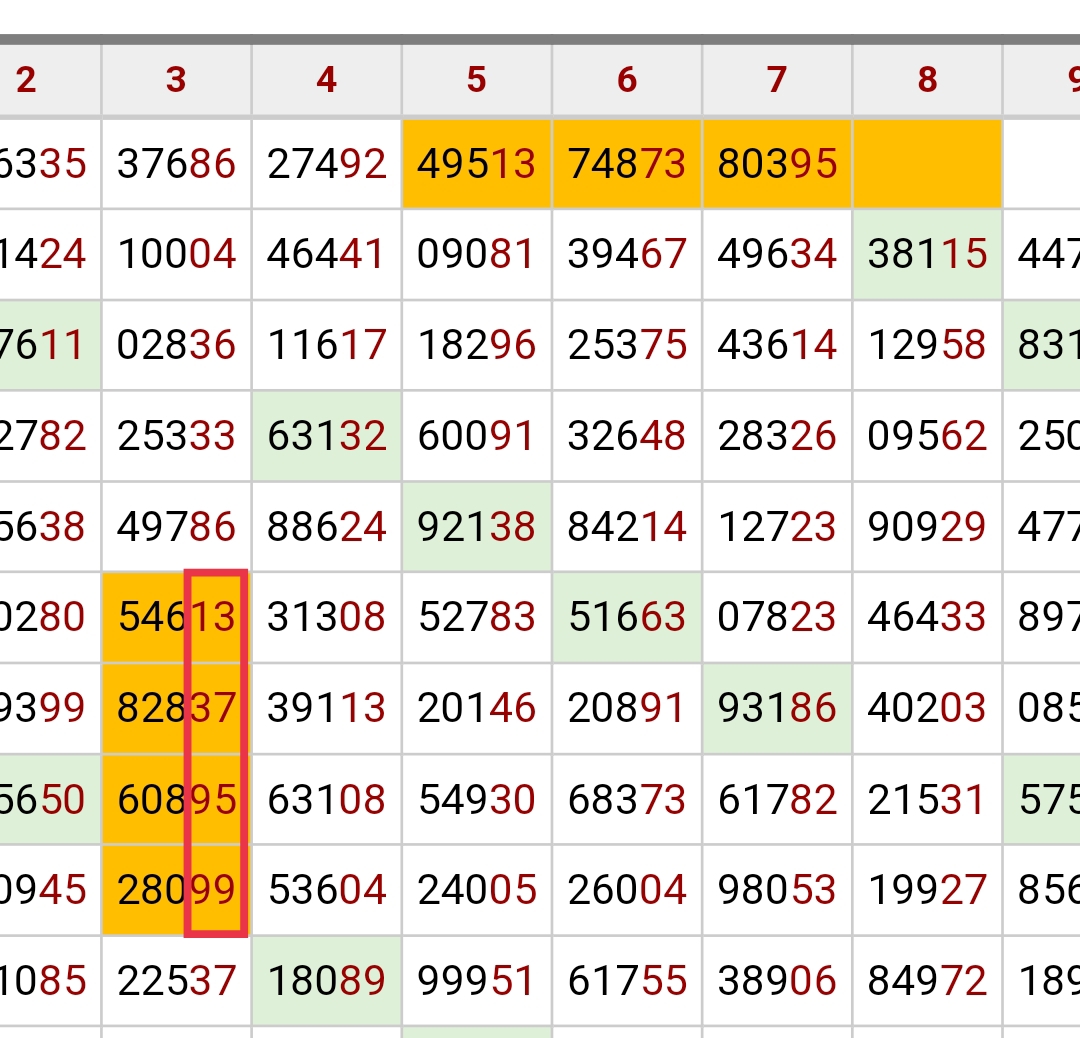Select the green cell 63132

(326, 436)
